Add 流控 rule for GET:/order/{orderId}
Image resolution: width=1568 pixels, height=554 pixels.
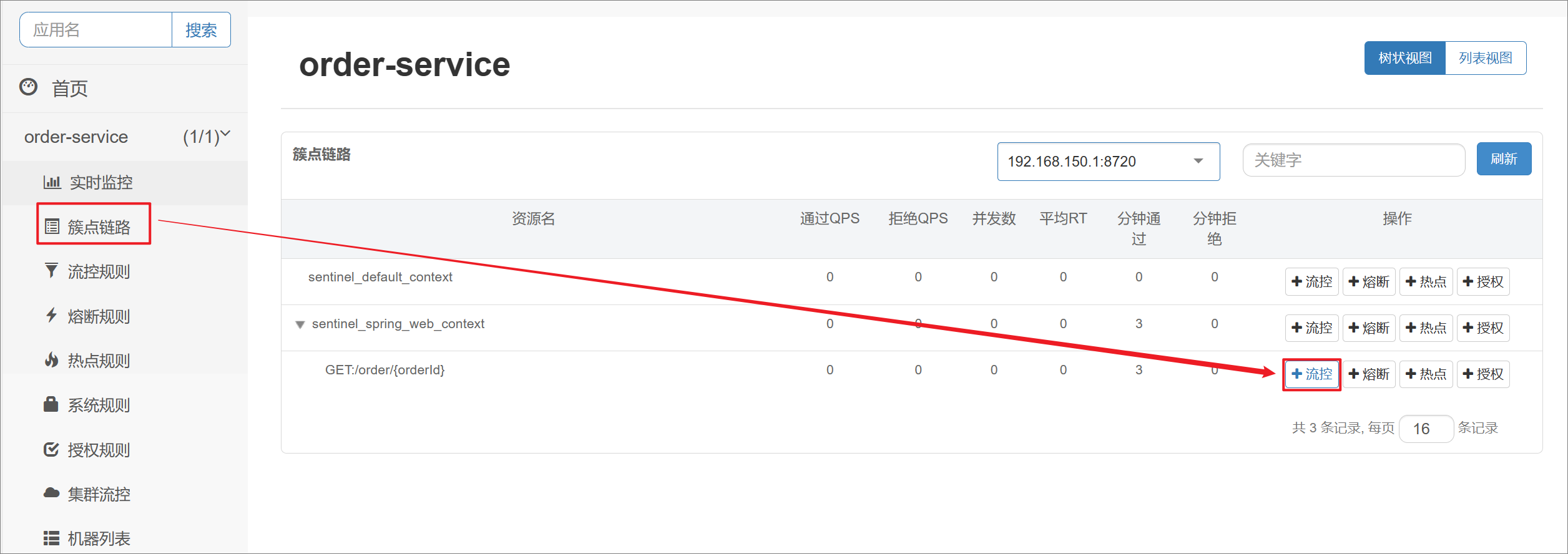[x=1311, y=374]
